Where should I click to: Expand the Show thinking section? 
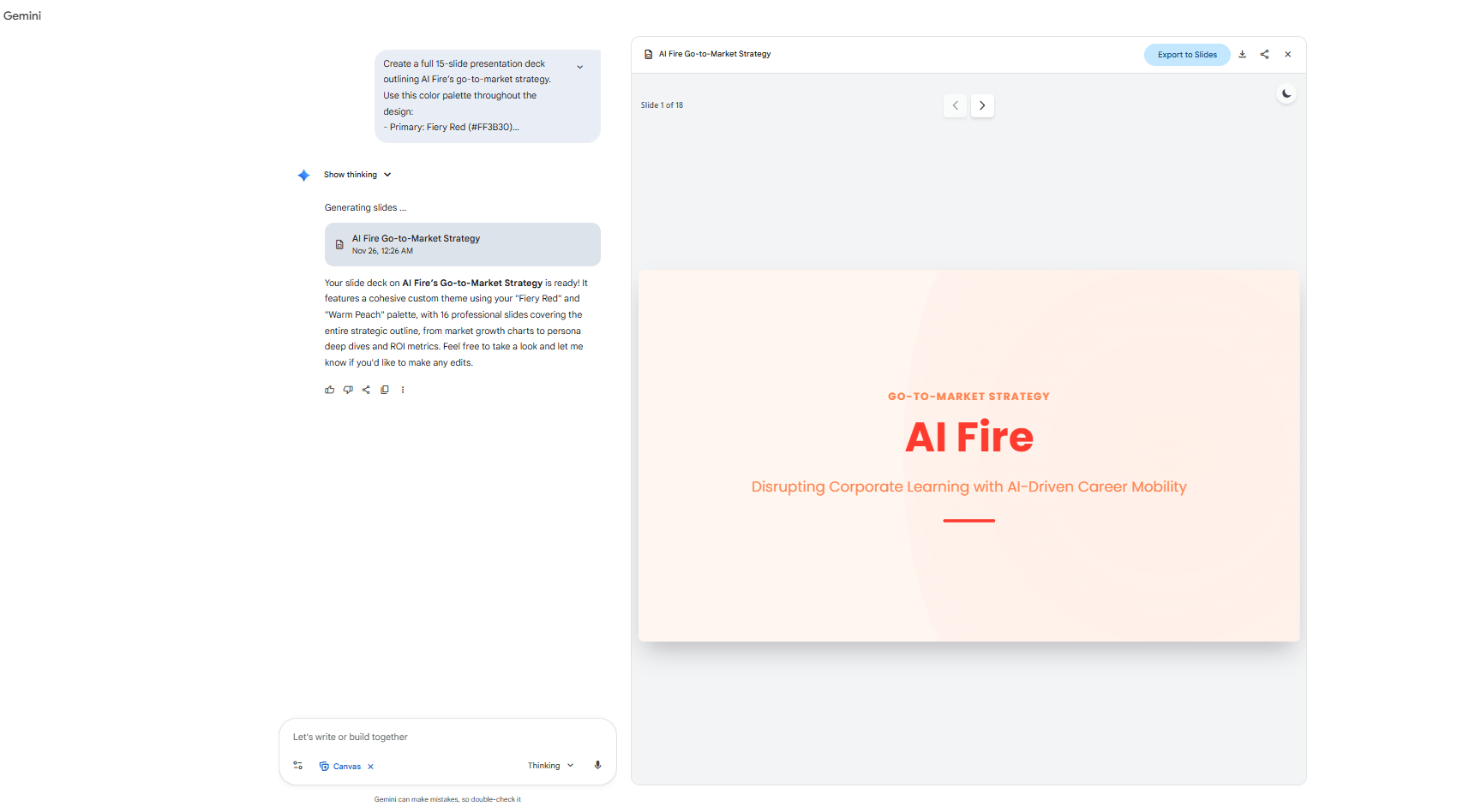[x=357, y=175]
